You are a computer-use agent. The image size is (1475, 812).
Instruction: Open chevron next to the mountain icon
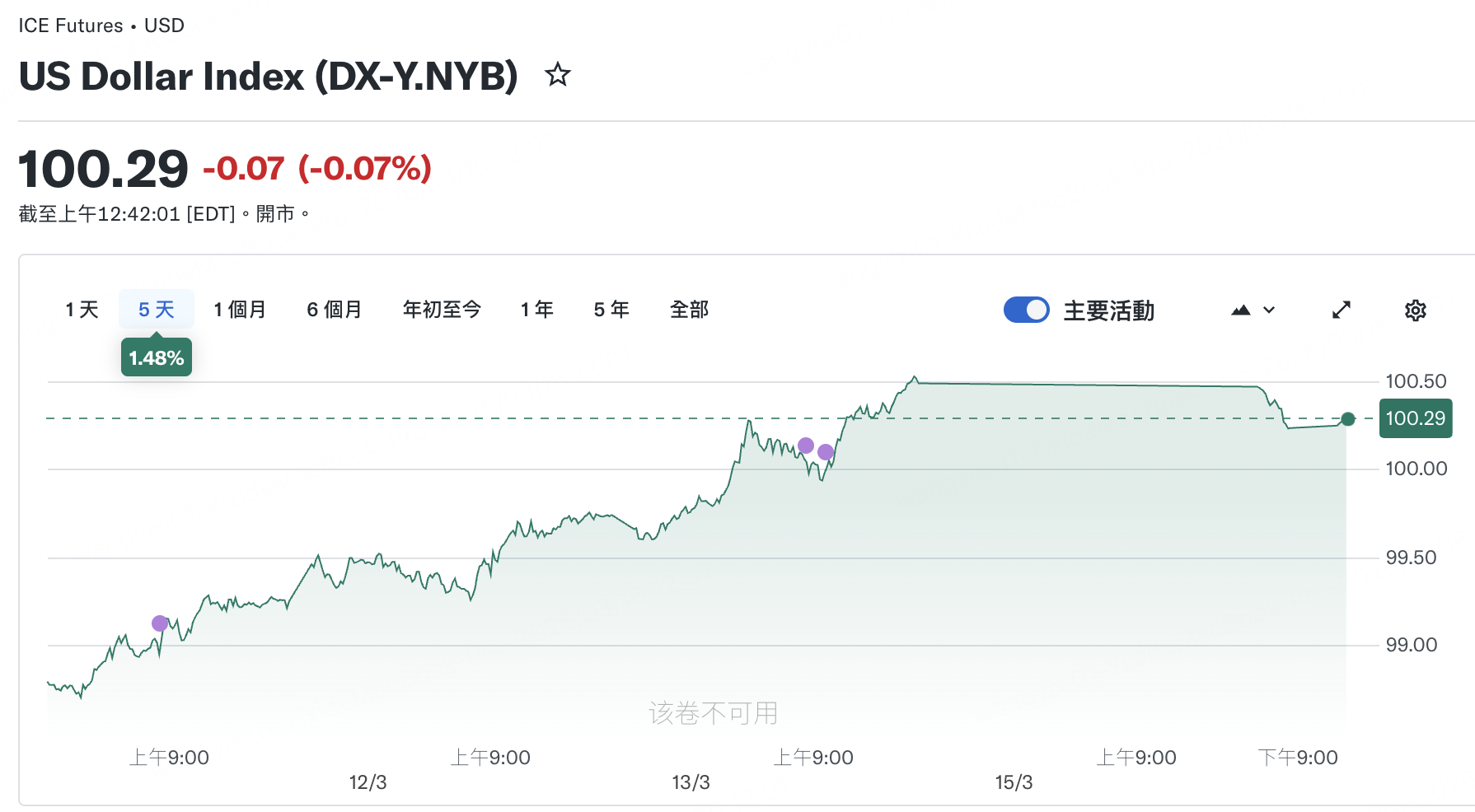pyautogui.click(x=1268, y=310)
